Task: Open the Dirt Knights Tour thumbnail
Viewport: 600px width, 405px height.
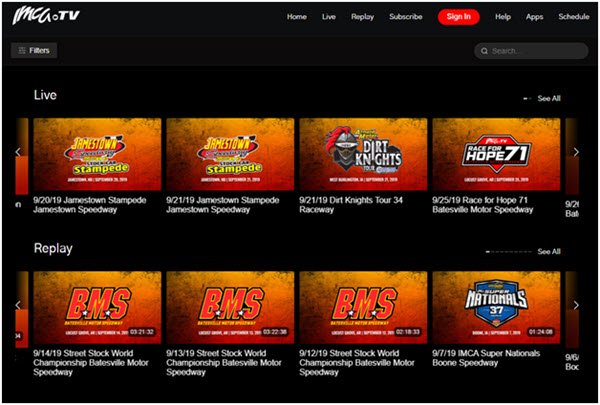Action: click(363, 154)
